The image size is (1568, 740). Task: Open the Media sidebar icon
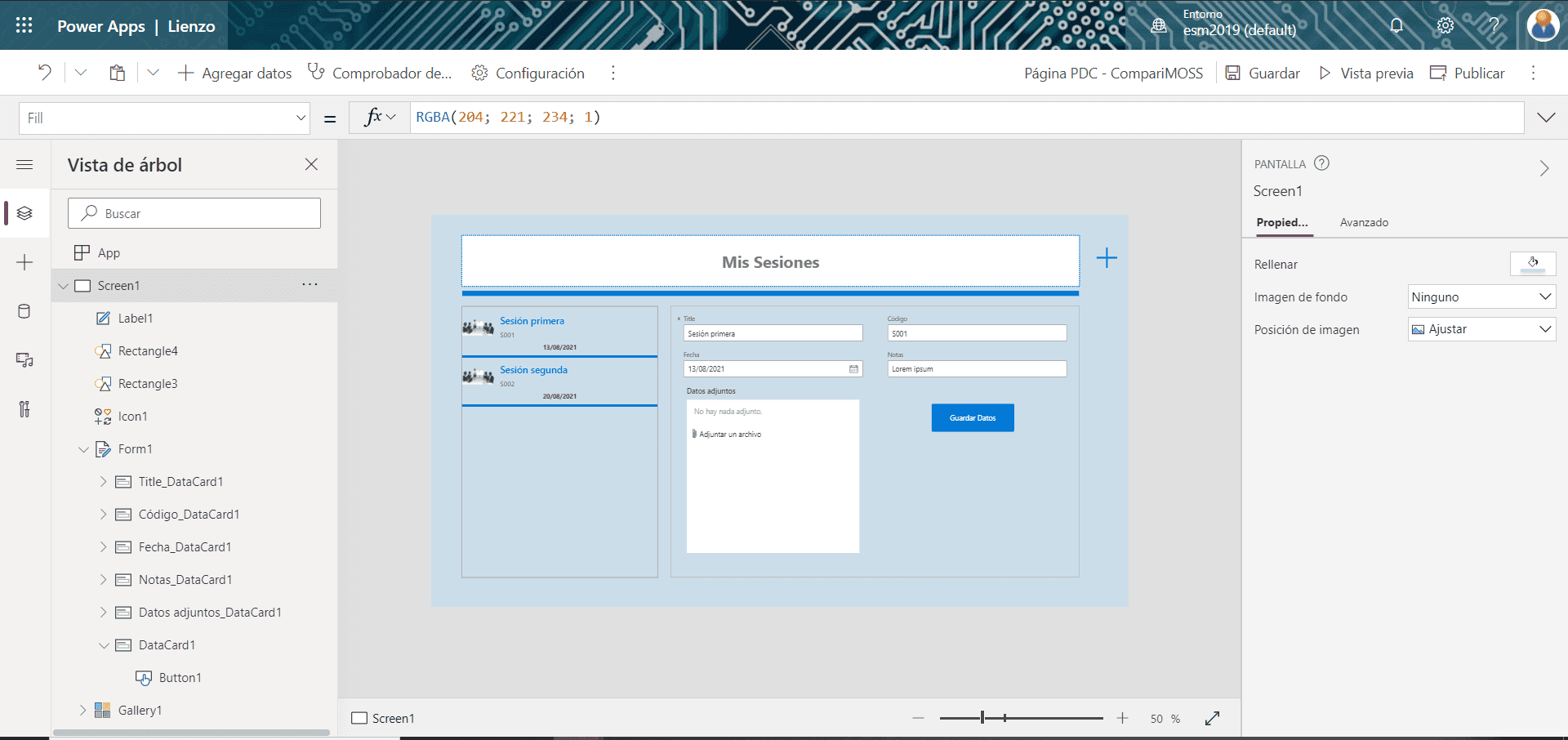24,360
